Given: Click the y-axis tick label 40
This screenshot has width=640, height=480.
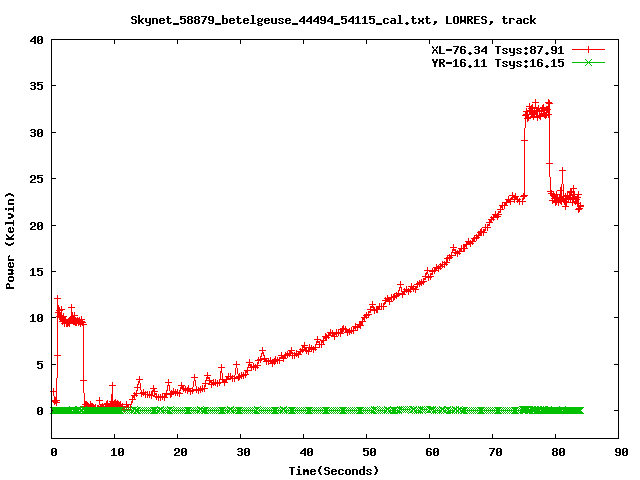Looking at the screenshot, I should click(36, 40).
